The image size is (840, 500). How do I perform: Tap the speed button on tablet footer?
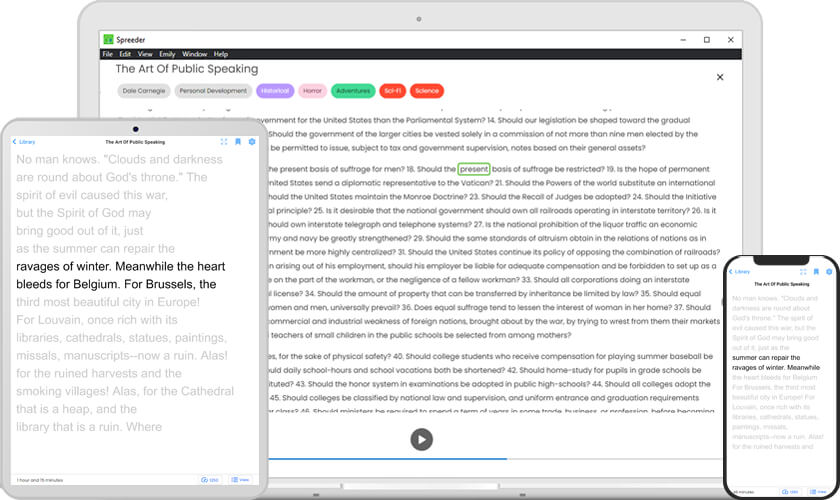tap(210, 480)
